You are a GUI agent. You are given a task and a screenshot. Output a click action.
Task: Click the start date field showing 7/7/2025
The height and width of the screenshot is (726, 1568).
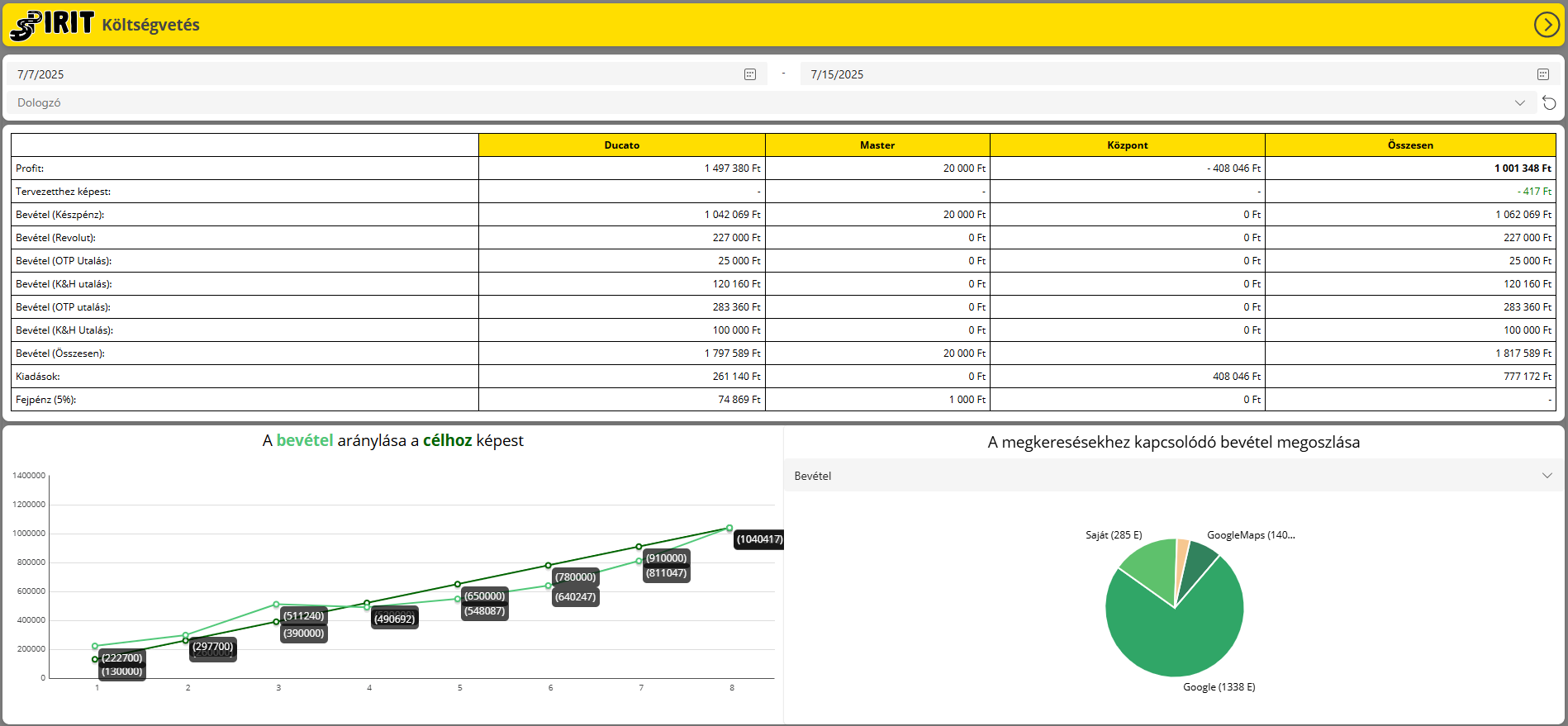pos(372,74)
